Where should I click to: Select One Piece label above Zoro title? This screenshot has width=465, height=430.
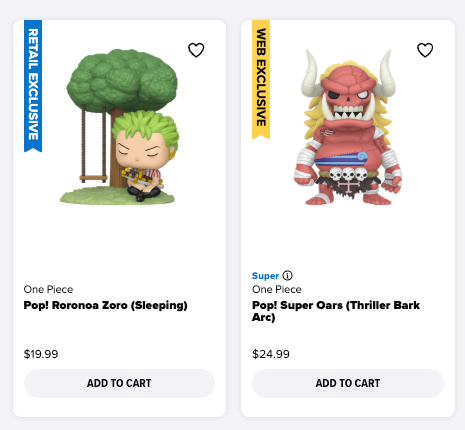tap(48, 289)
